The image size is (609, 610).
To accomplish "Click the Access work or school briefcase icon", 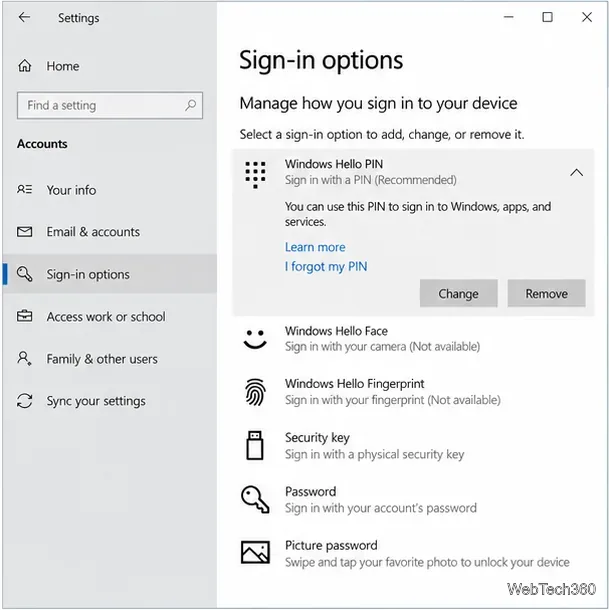I will (25, 316).
